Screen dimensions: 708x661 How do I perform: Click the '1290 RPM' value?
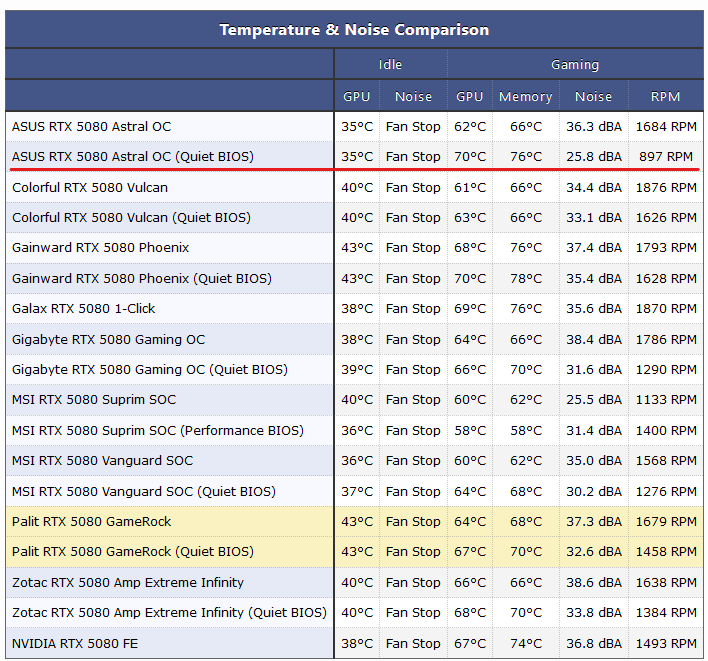666,370
